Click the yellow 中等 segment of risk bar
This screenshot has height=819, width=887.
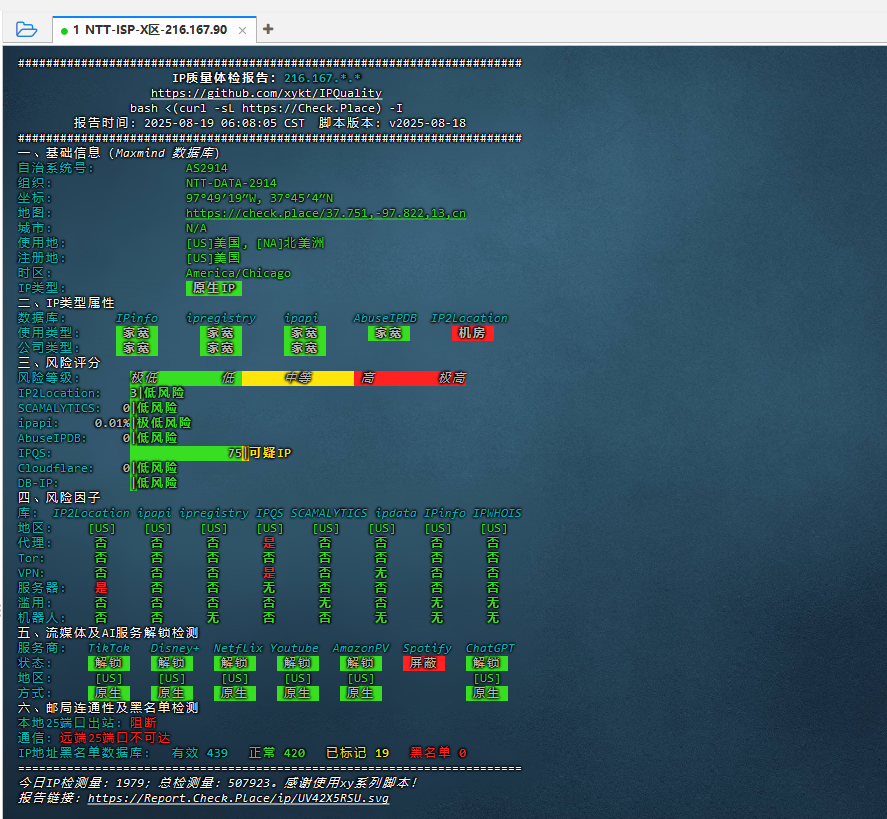click(x=298, y=378)
